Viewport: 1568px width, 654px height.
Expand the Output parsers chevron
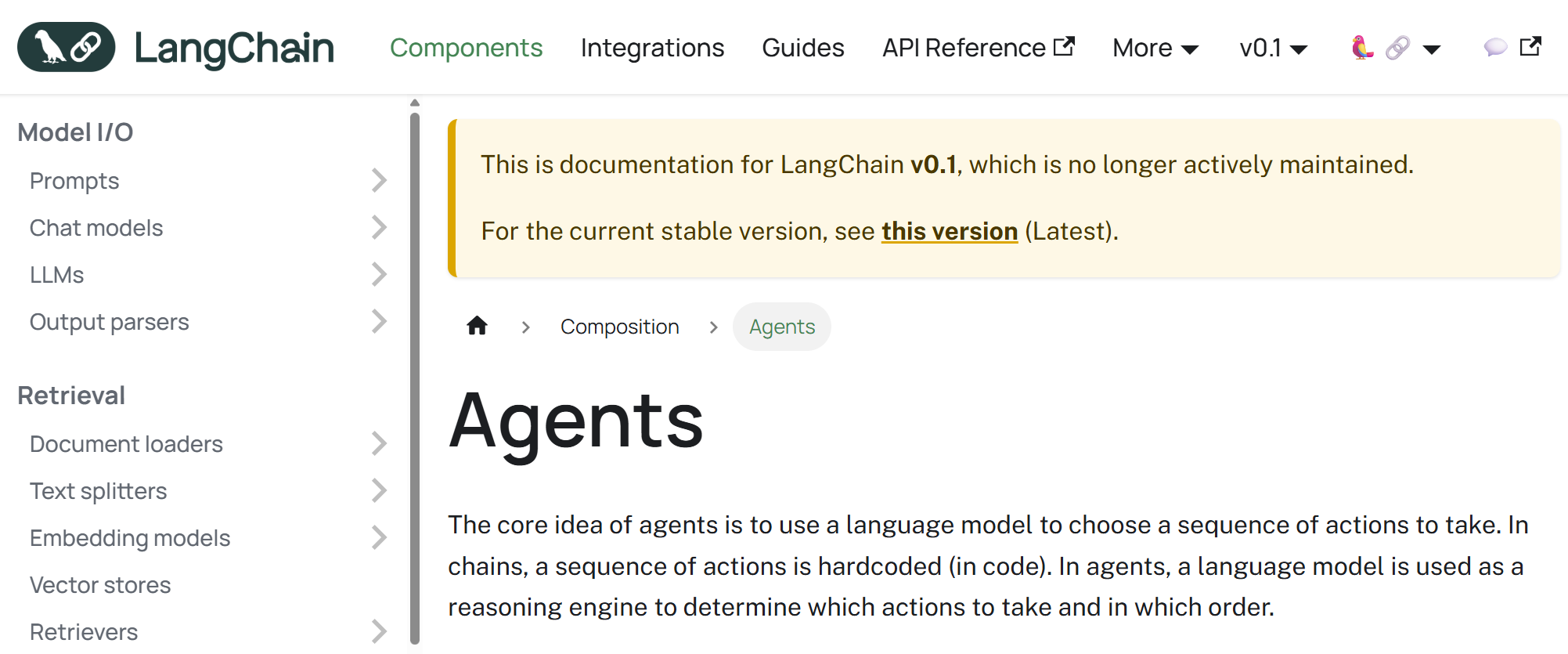coord(379,322)
